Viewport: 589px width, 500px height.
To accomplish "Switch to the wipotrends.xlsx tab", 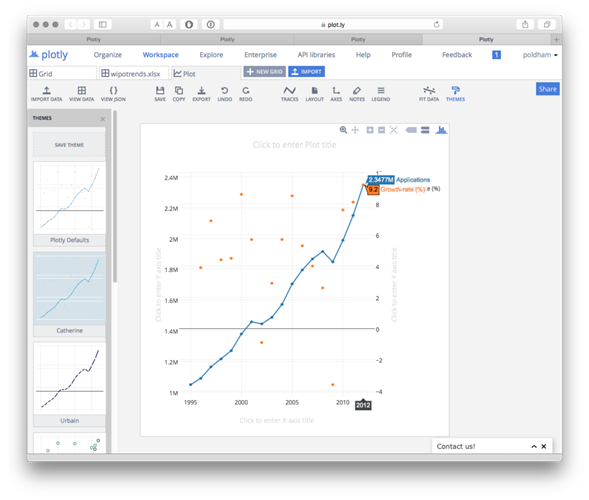I will click(x=134, y=73).
